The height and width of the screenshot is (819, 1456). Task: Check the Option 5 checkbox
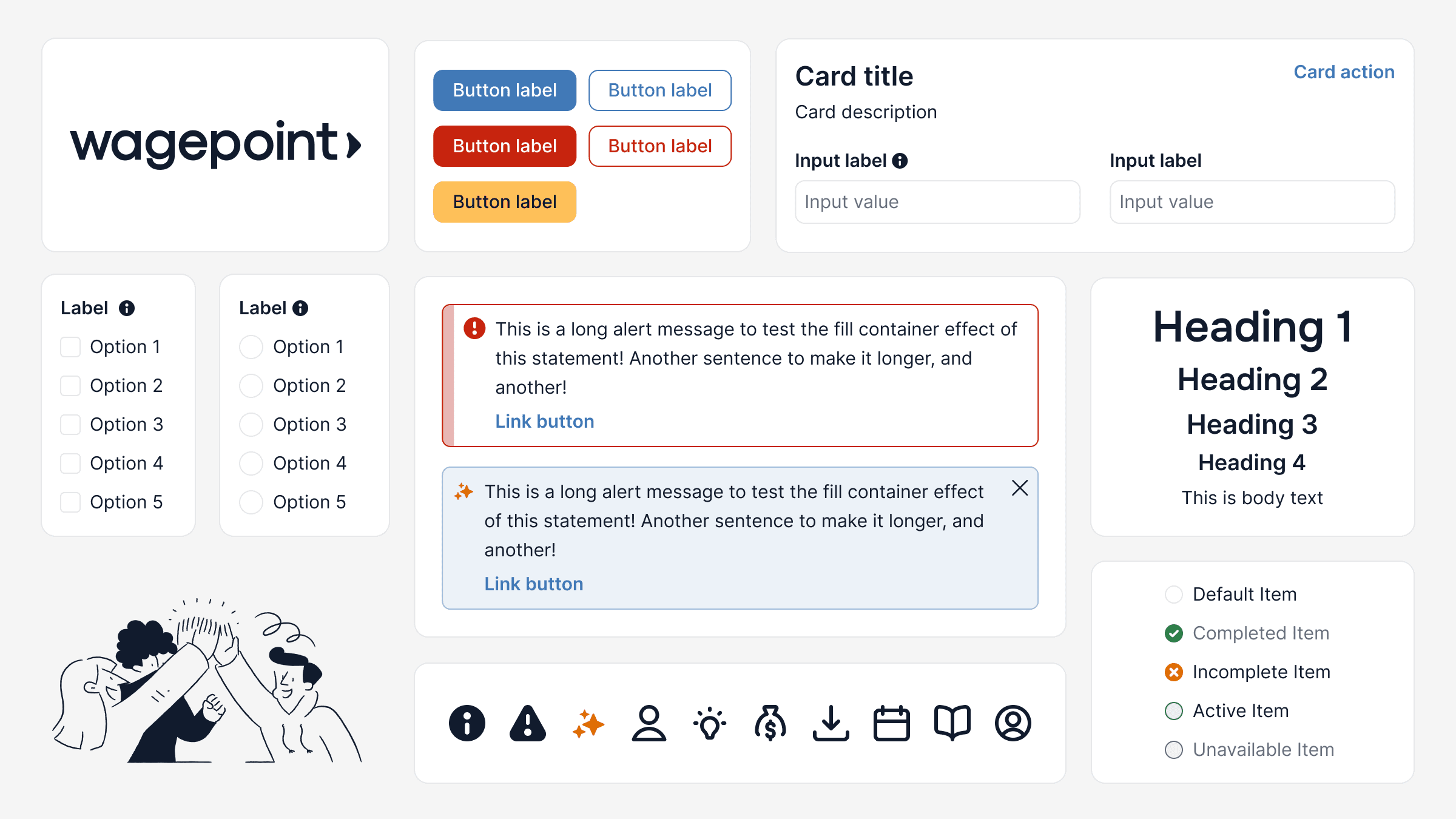[70, 502]
